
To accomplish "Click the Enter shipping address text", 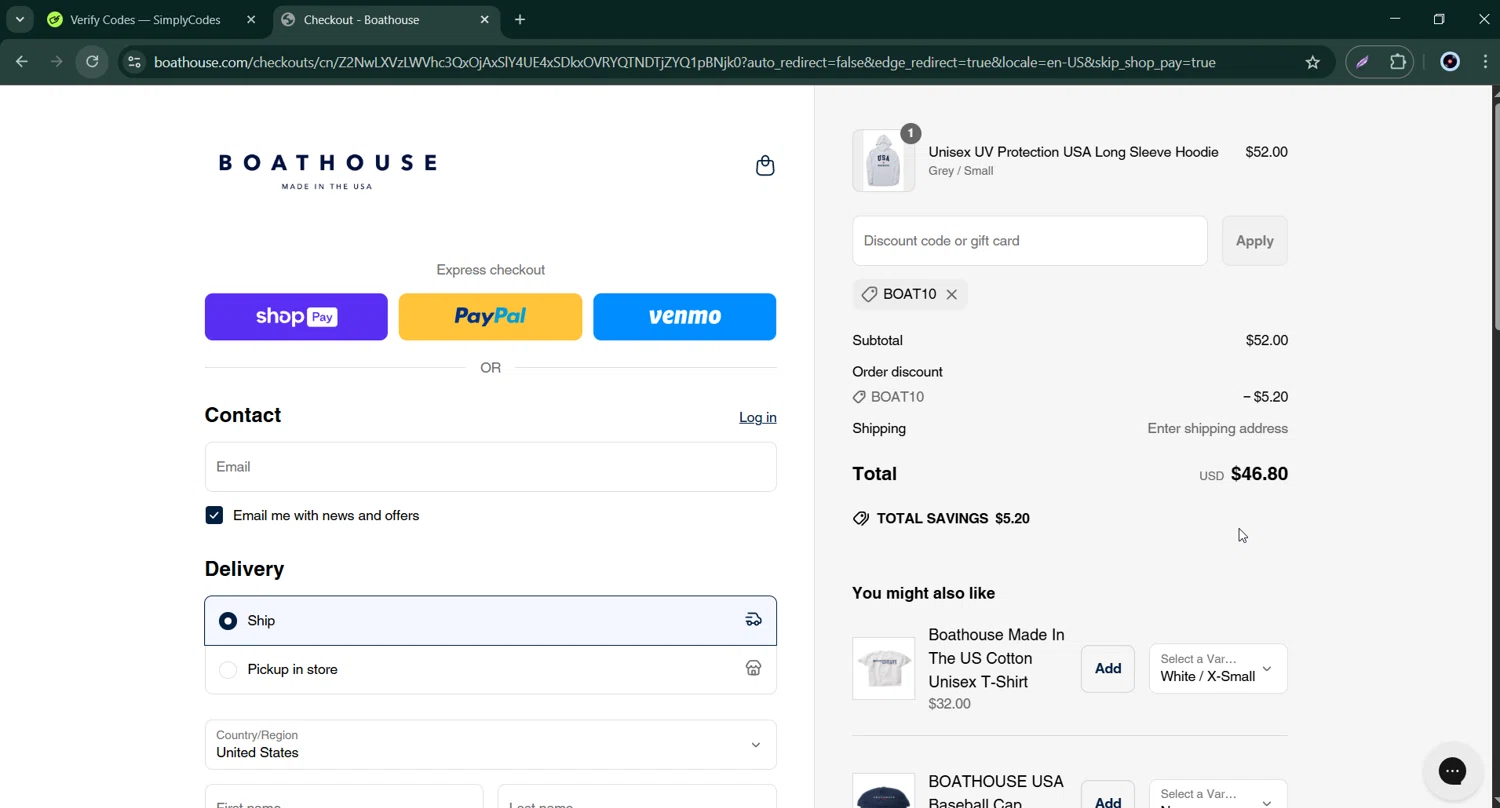I will tap(1217, 428).
